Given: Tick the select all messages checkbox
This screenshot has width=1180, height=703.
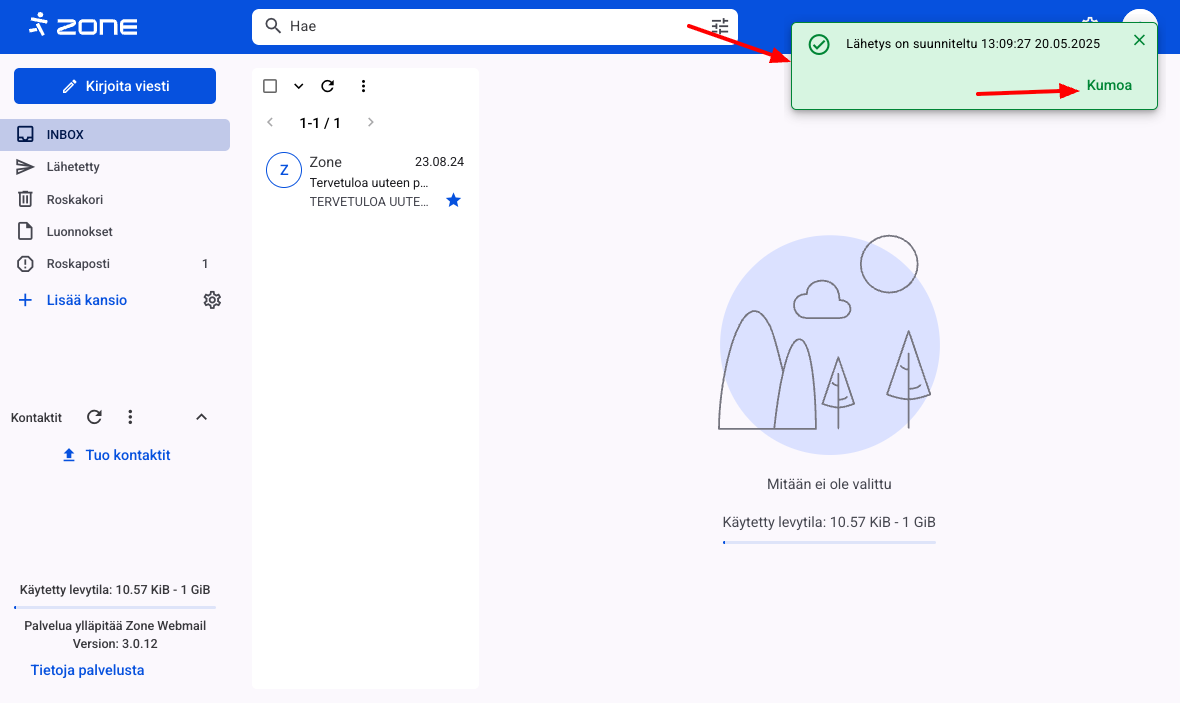Looking at the screenshot, I should pos(270,86).
